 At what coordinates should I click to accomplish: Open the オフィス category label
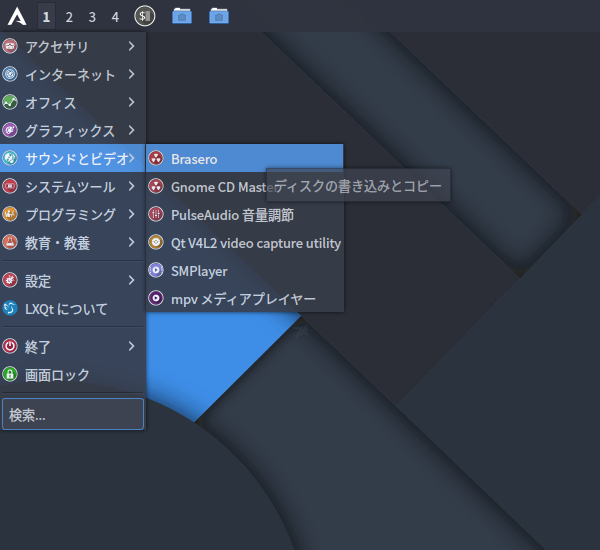51,103
